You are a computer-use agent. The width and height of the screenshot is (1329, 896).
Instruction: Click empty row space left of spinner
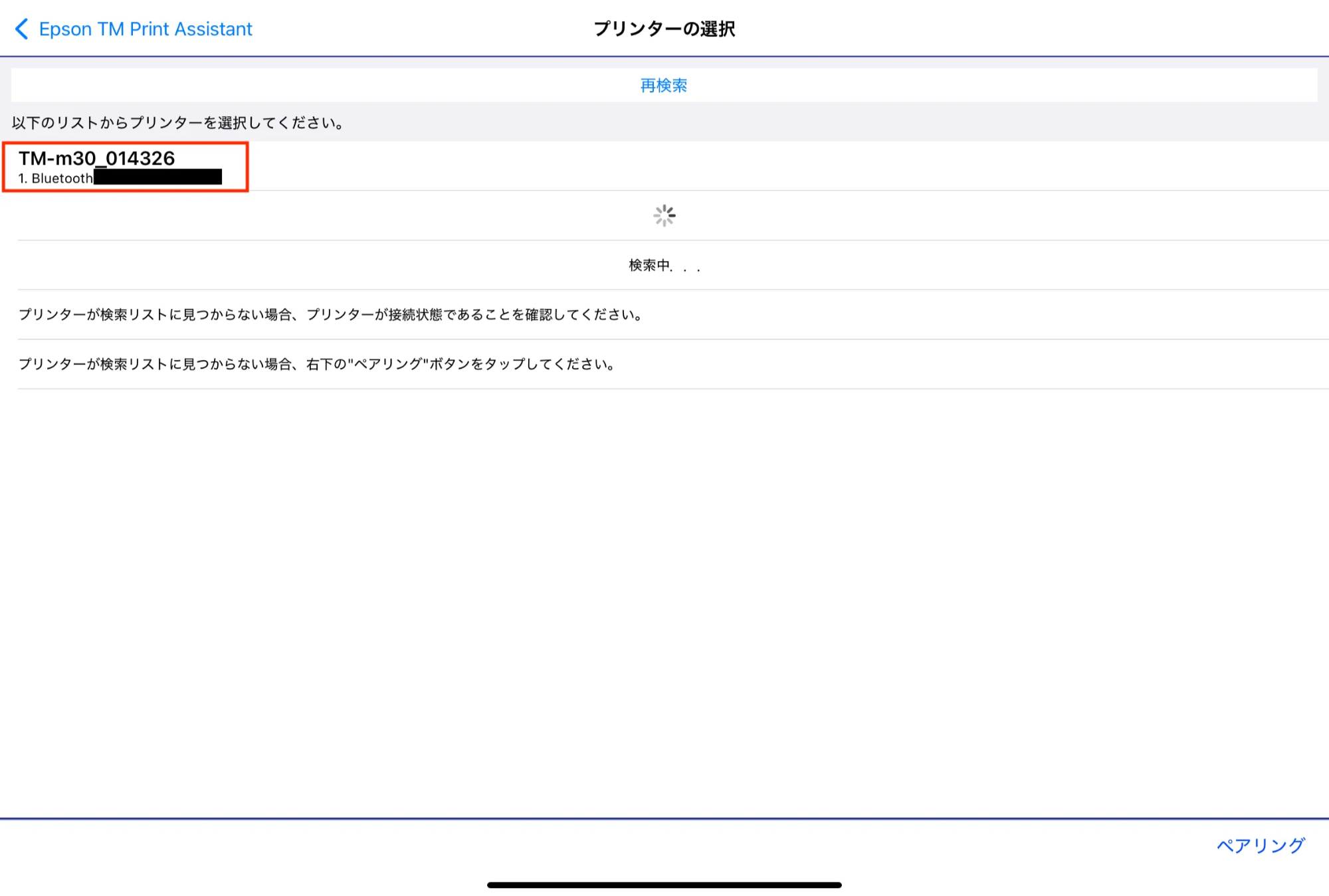[332, 215]
